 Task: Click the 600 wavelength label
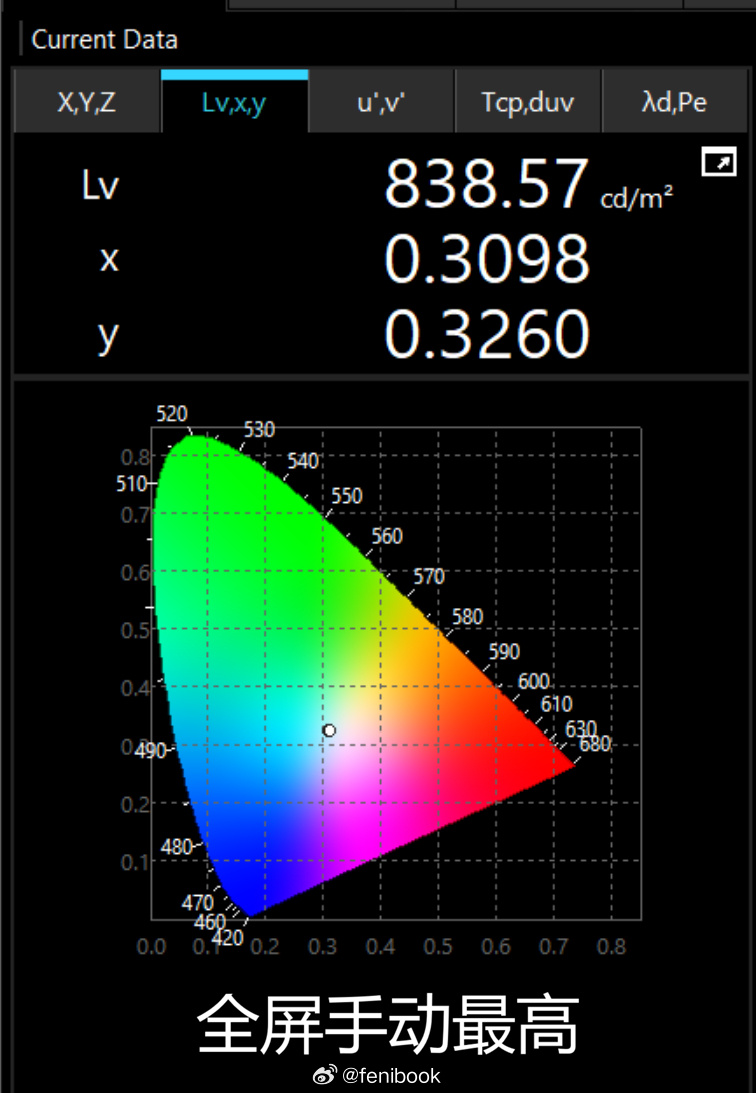click(x=534, y=681)
